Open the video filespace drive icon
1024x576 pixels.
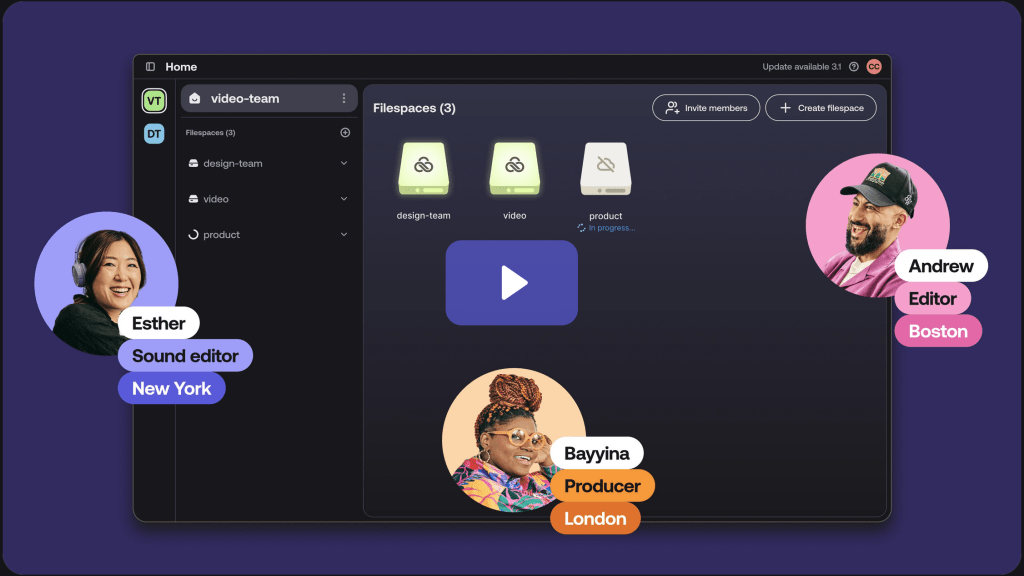(514, 169)
